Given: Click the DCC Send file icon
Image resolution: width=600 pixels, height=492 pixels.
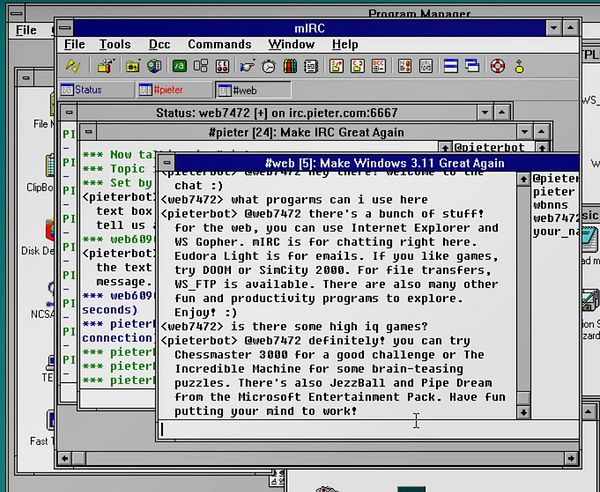Looking at the screenshot, I should point(336,67).
